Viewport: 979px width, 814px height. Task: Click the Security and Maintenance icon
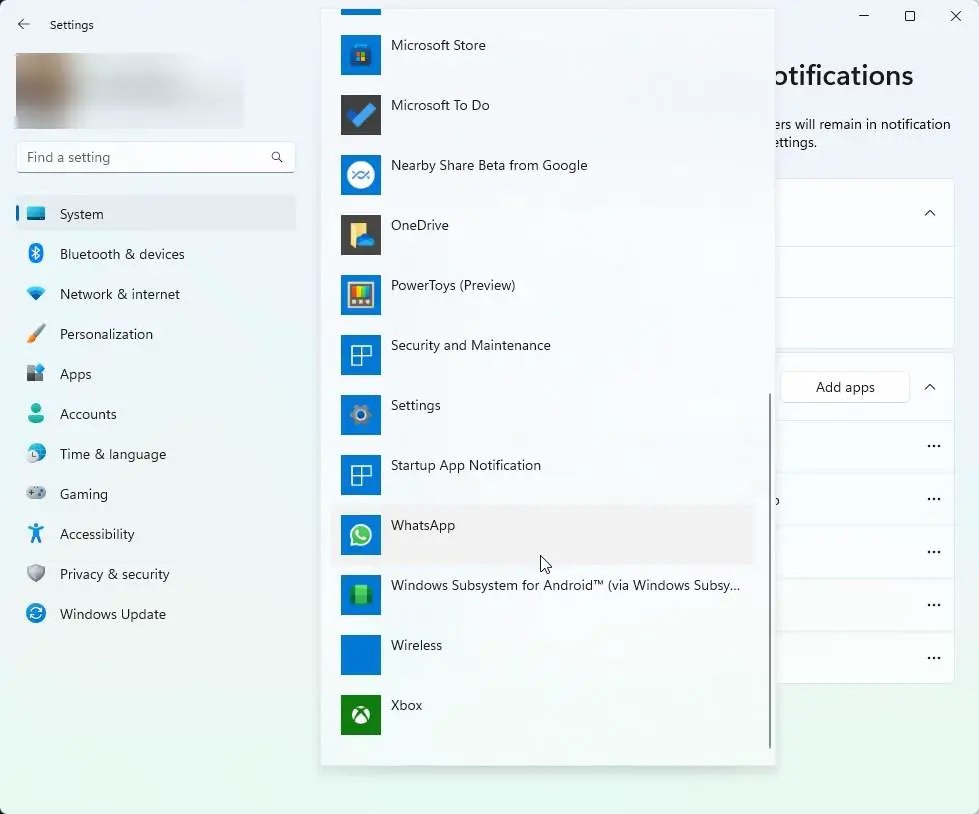361,355
